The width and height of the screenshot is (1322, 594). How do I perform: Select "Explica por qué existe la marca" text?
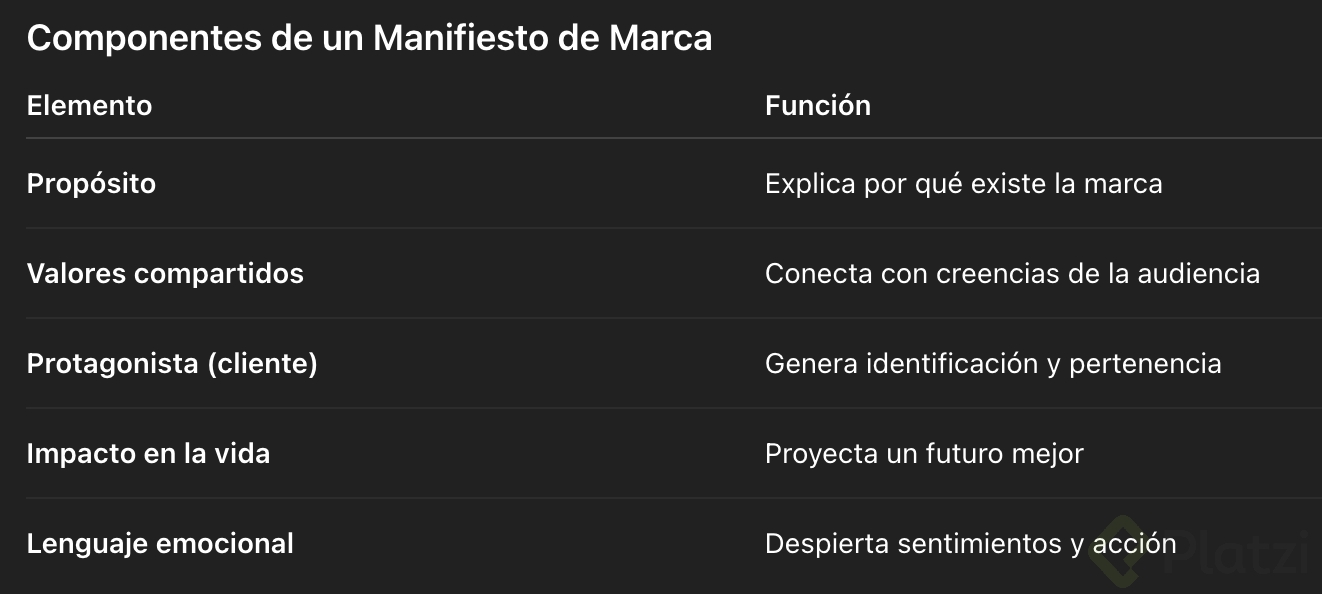click(x=963, y=184)
